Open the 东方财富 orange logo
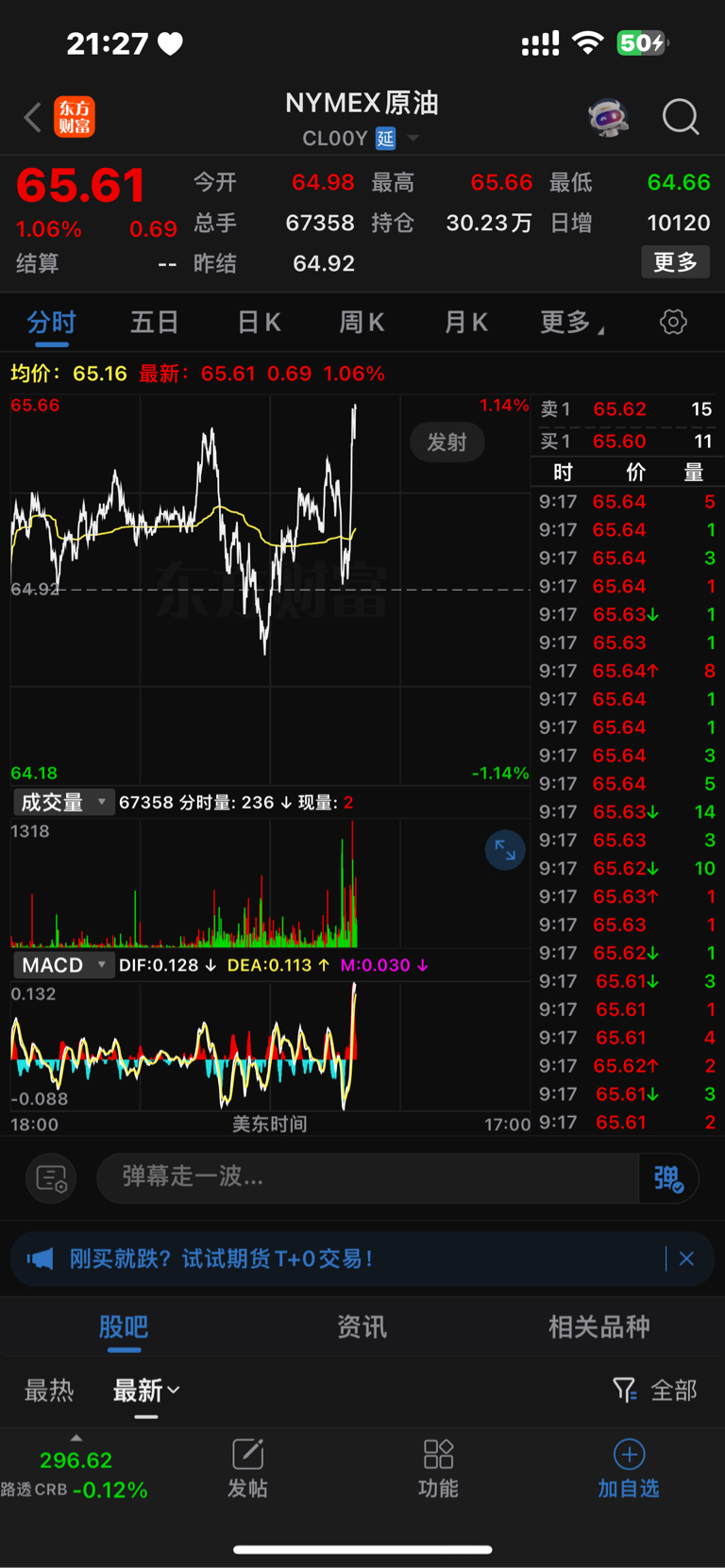Viewport: 725px width, 1568px height. (75, 117)
